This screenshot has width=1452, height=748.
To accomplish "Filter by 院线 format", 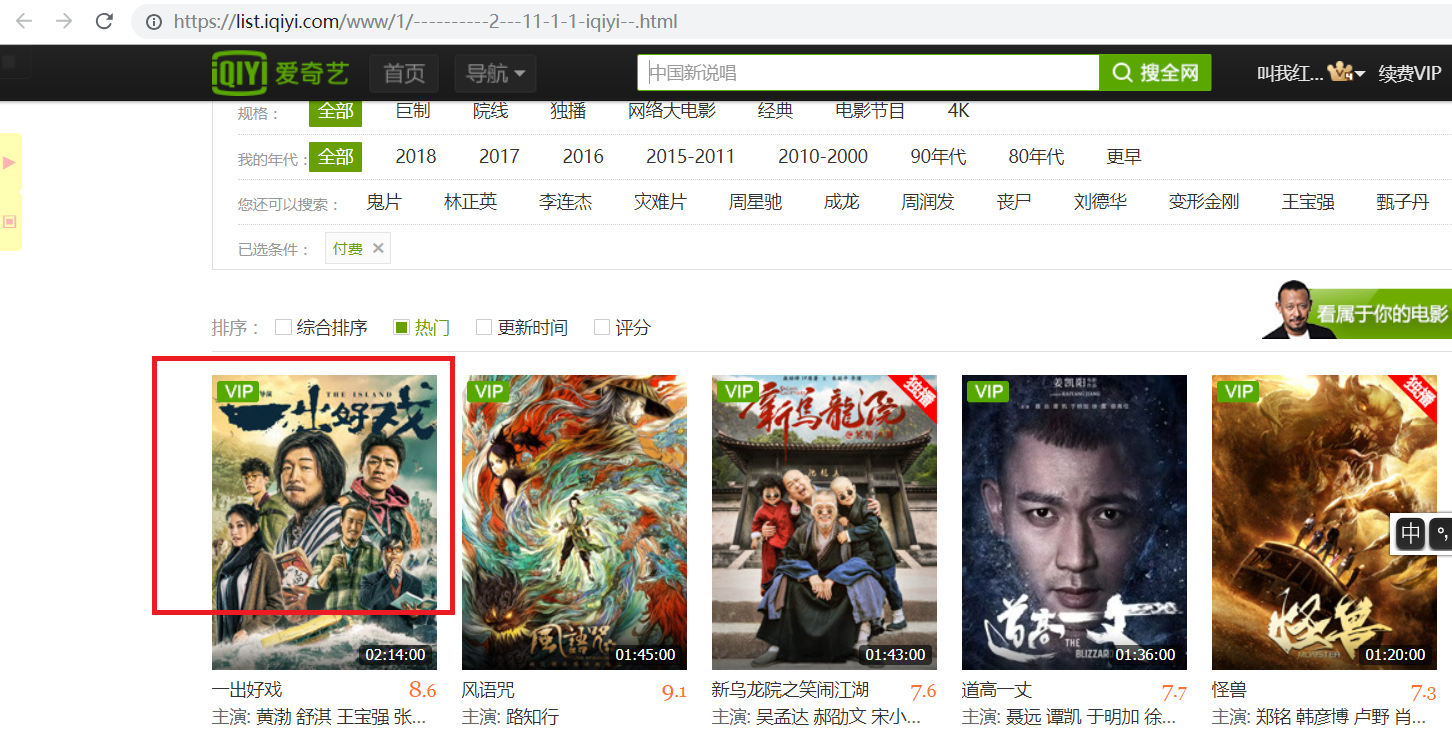I will pos(491,110).
